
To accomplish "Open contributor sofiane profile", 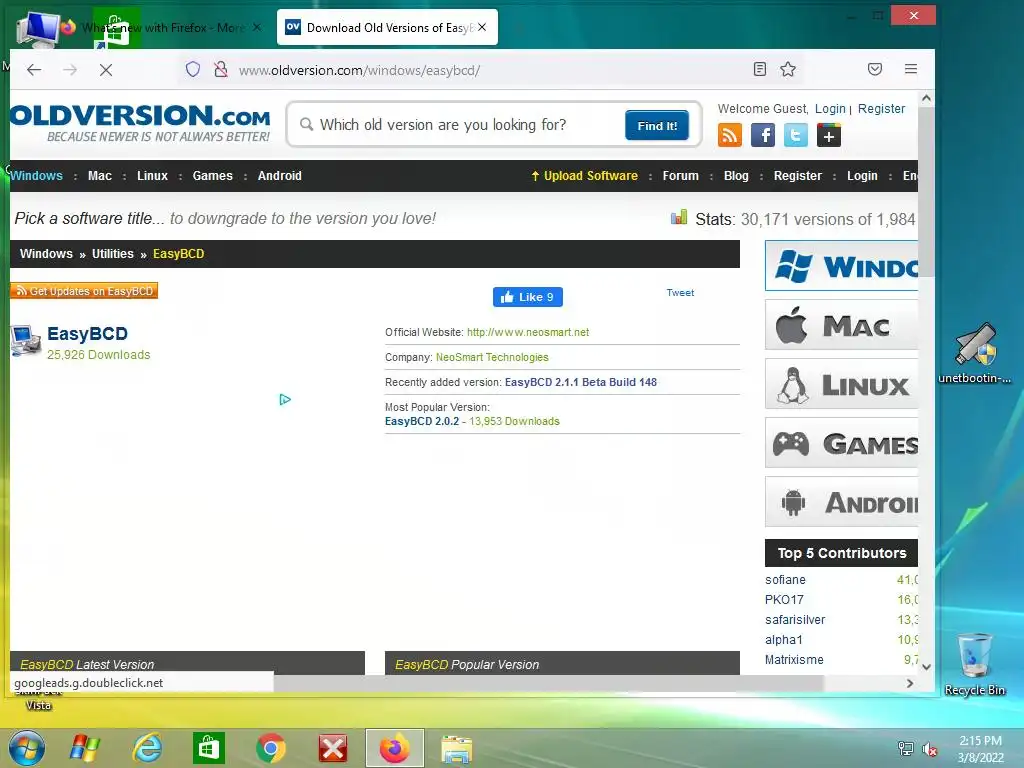I will [x=785, y=580].
